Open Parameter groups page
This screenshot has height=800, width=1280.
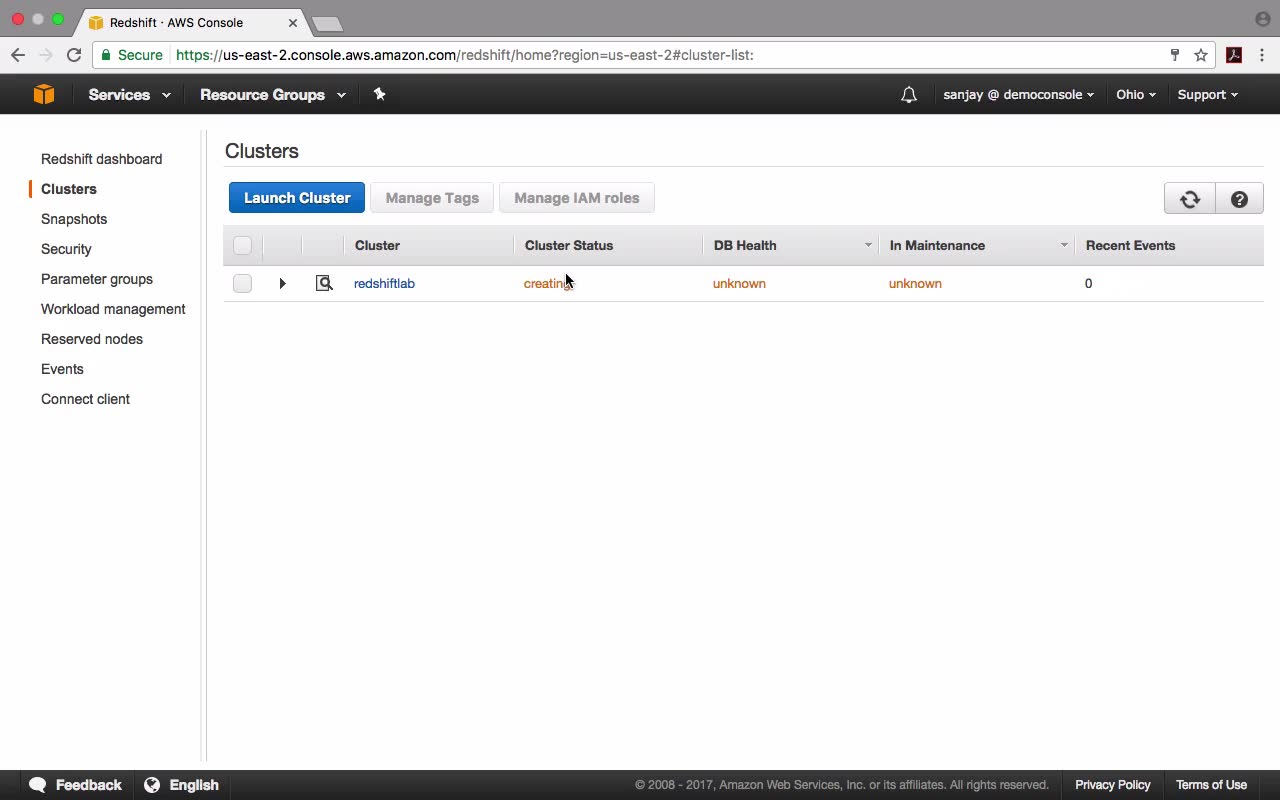coord(97,279)
